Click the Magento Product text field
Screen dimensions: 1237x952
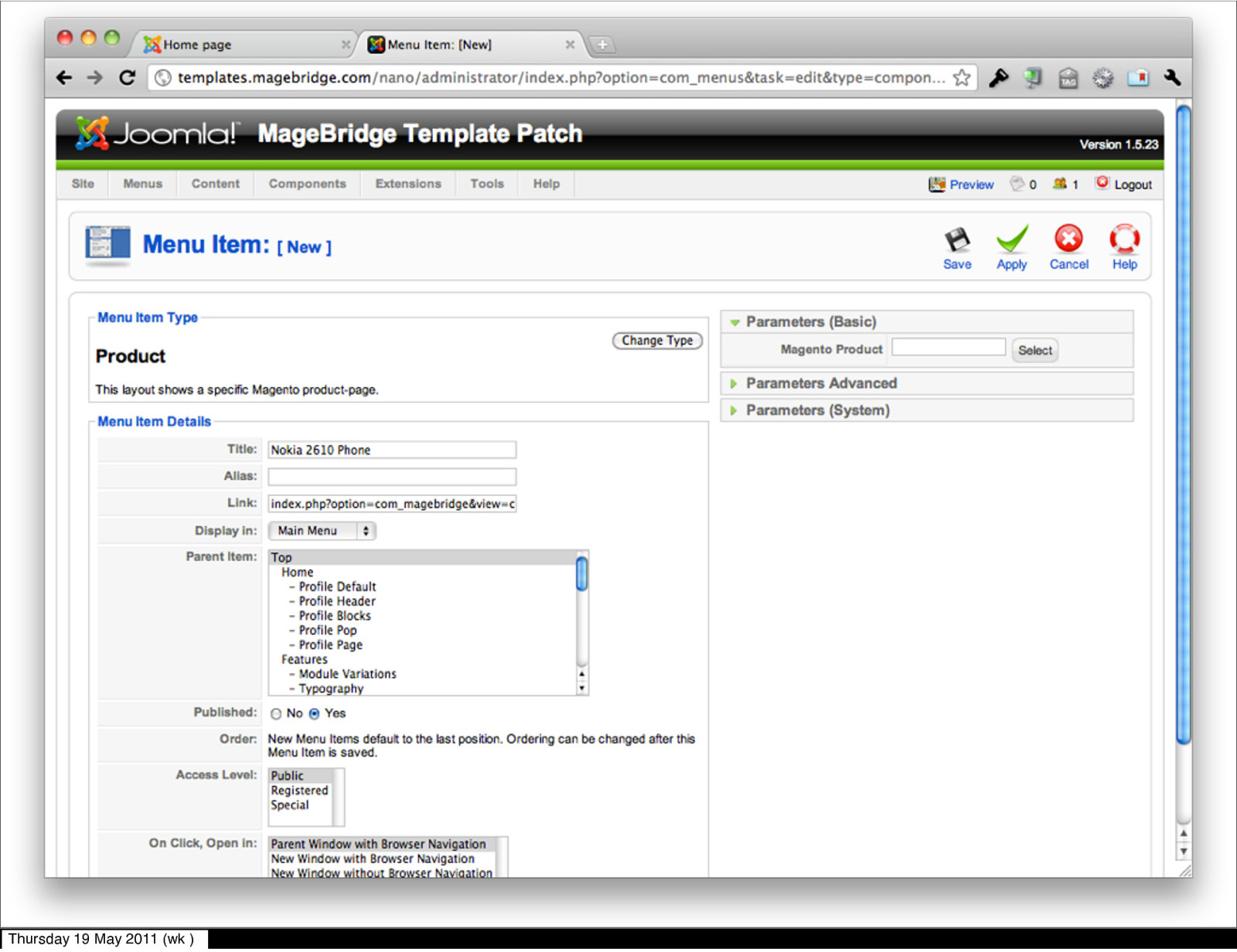click(x=949, y=347)
